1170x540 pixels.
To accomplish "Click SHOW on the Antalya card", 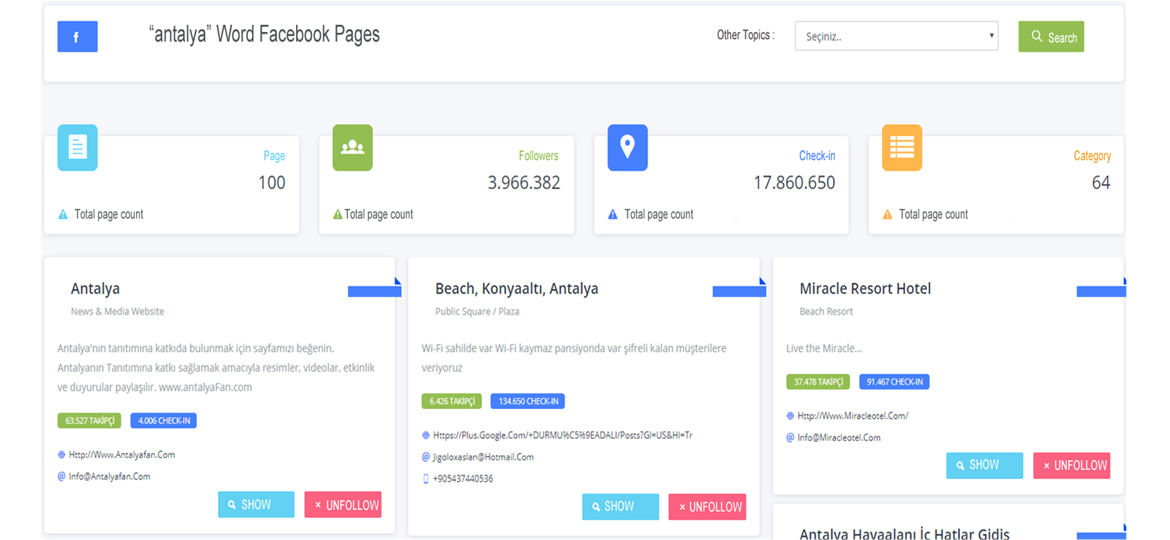I will click(x=256, y=505).
